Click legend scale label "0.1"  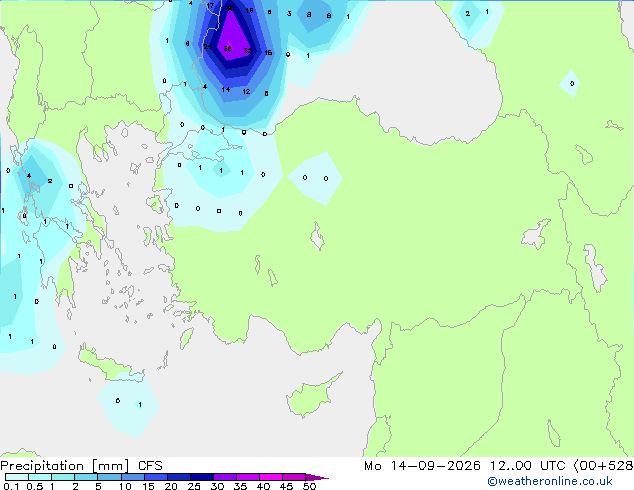[x=11, y=486]
